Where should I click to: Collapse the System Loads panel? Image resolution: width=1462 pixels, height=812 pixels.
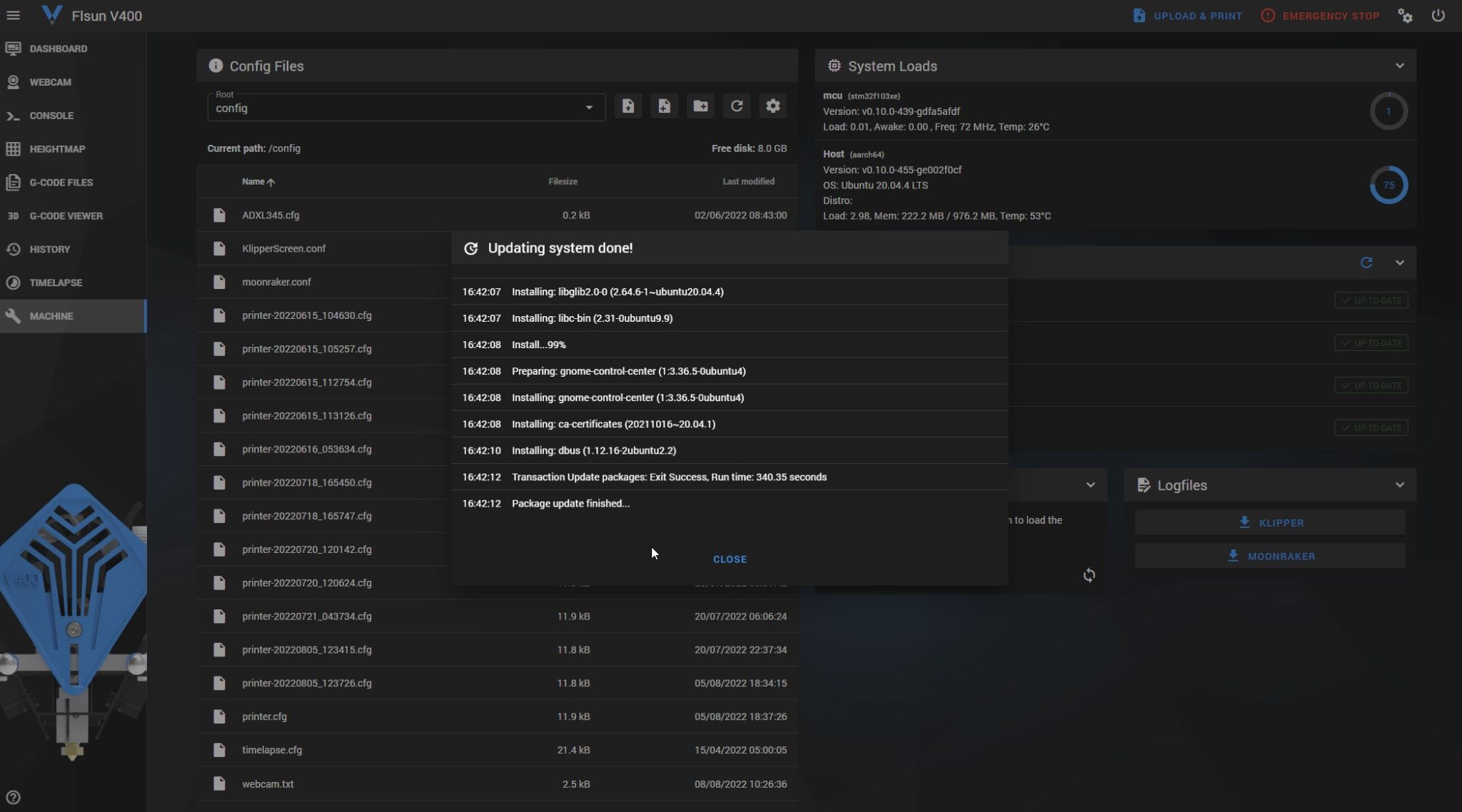coord(1399,66)
